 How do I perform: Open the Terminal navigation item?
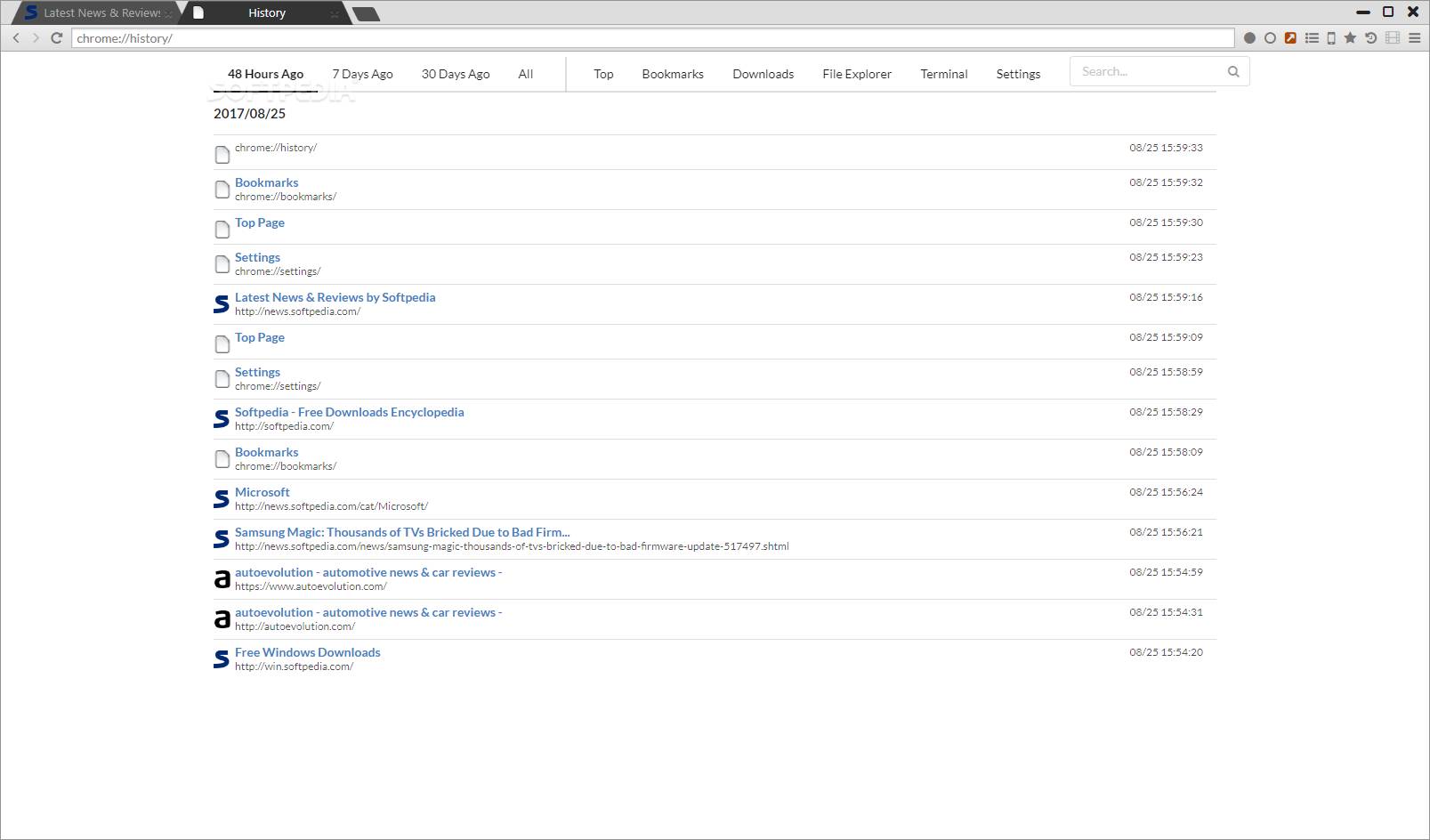click(944, 74)
